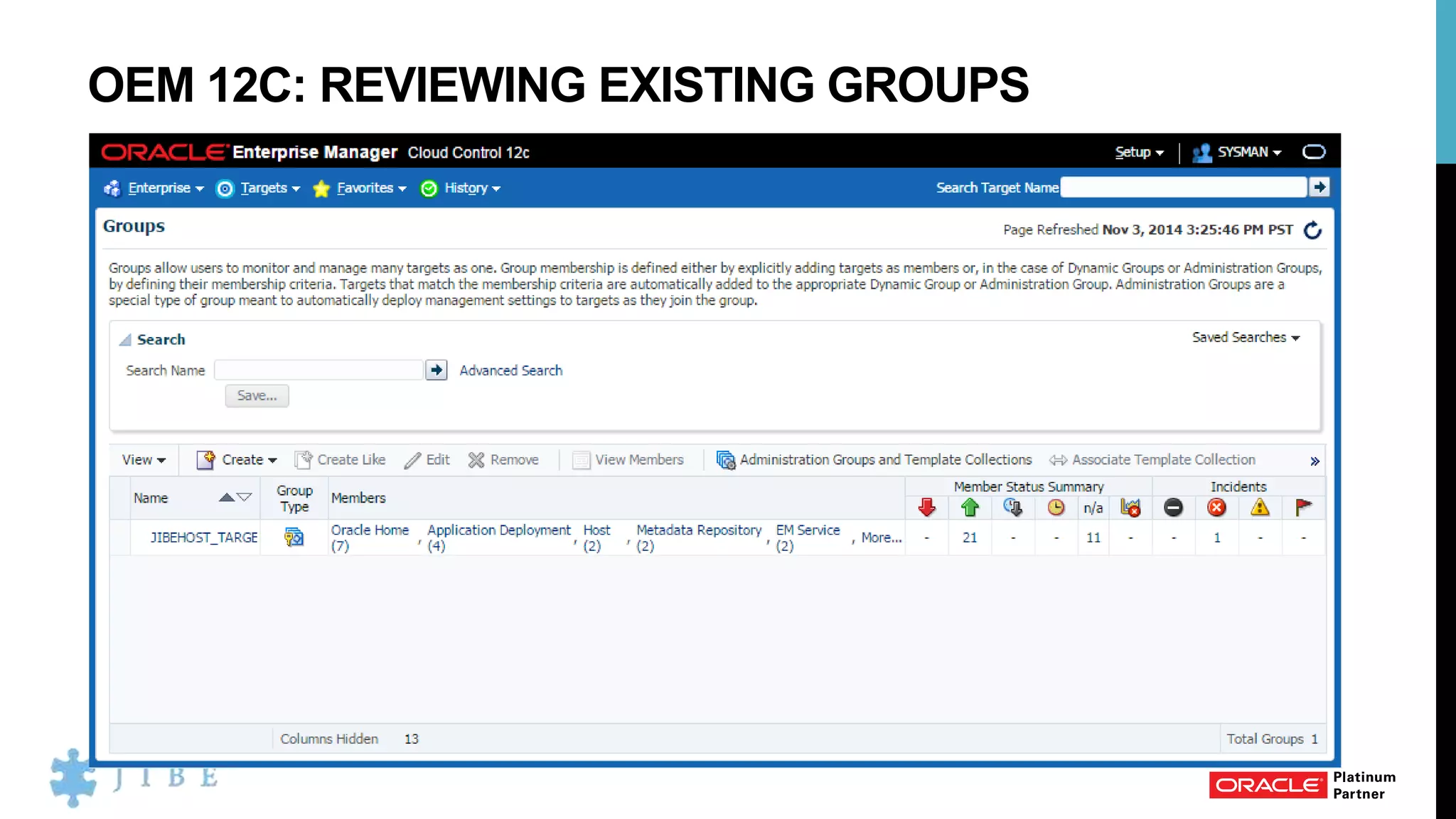Click the Enterprise menu icon
Viewport: 1456px width, 819px height.
pos(112,188)
